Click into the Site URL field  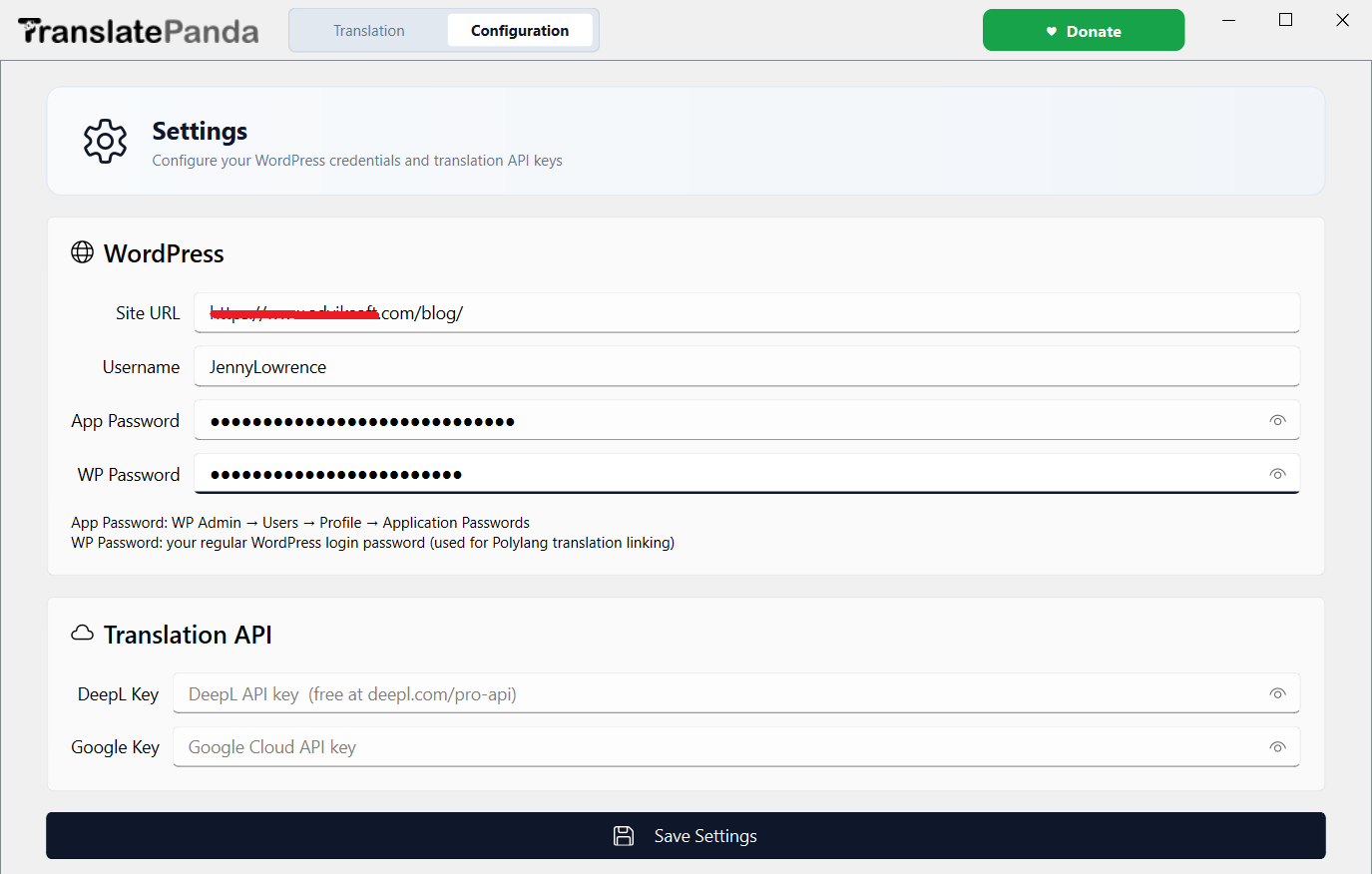pos(747,313)
